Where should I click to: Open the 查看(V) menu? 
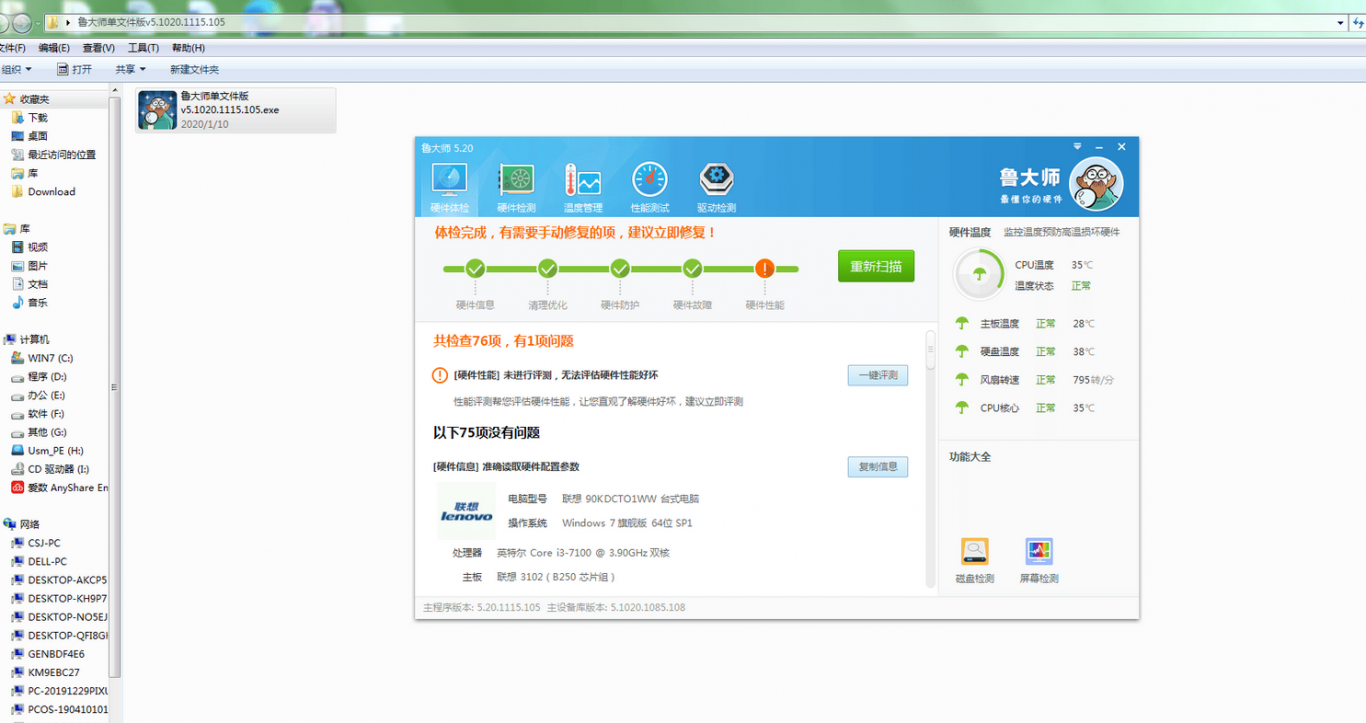(98, 48)
